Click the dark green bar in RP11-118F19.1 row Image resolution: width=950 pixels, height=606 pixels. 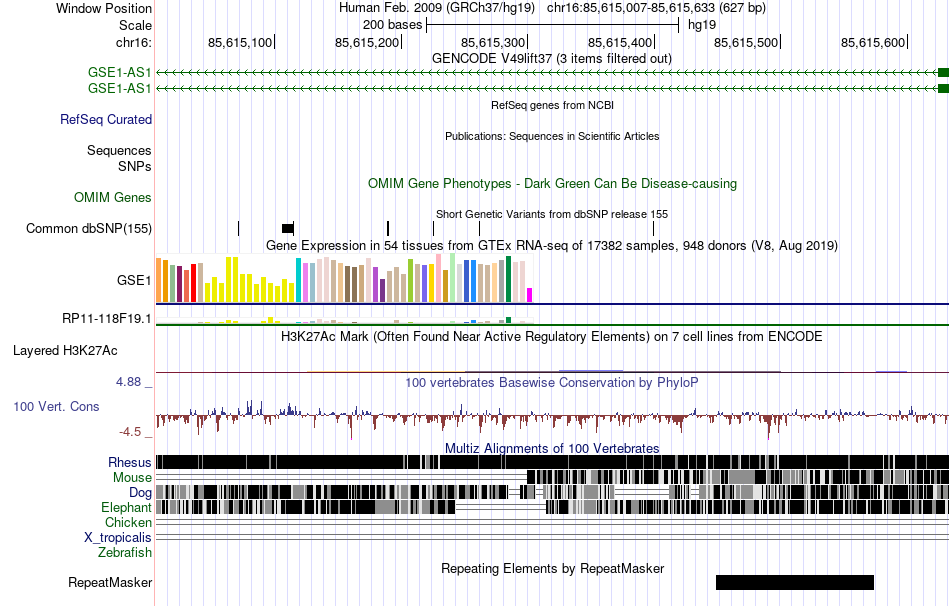tap(508, 320)
